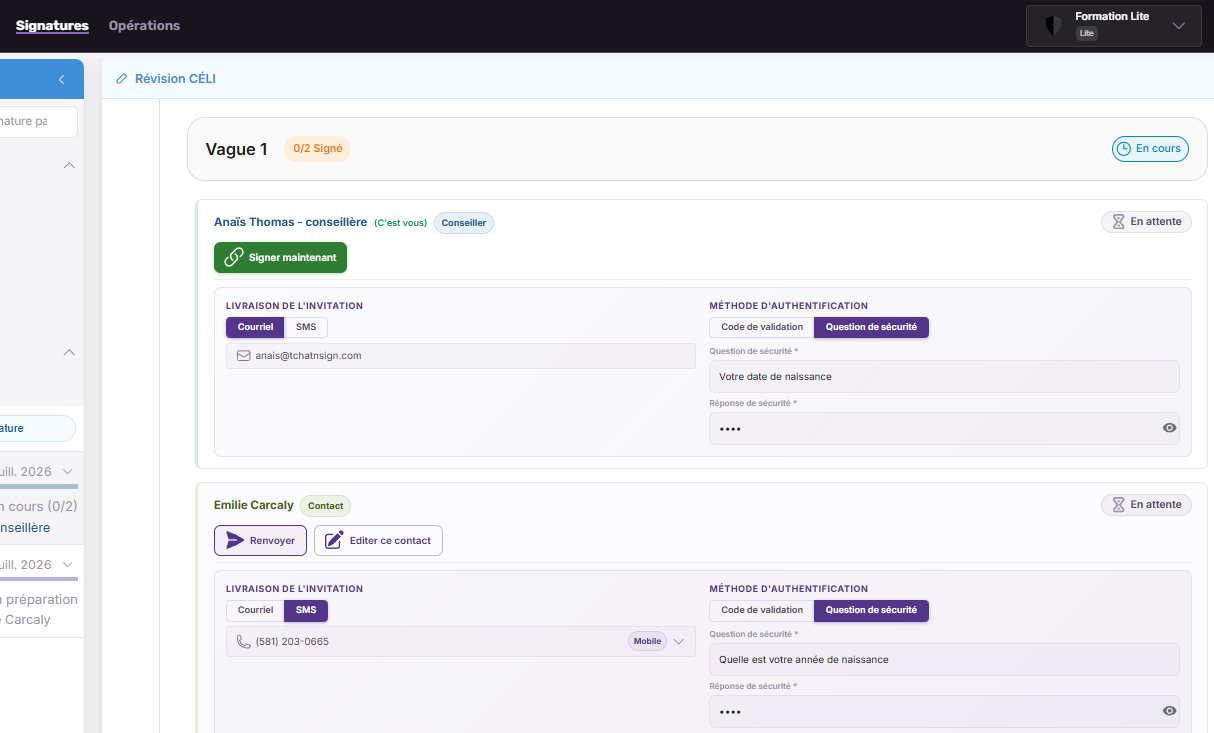Collapse the left sidebar with the back chevron

coord(61,80)
